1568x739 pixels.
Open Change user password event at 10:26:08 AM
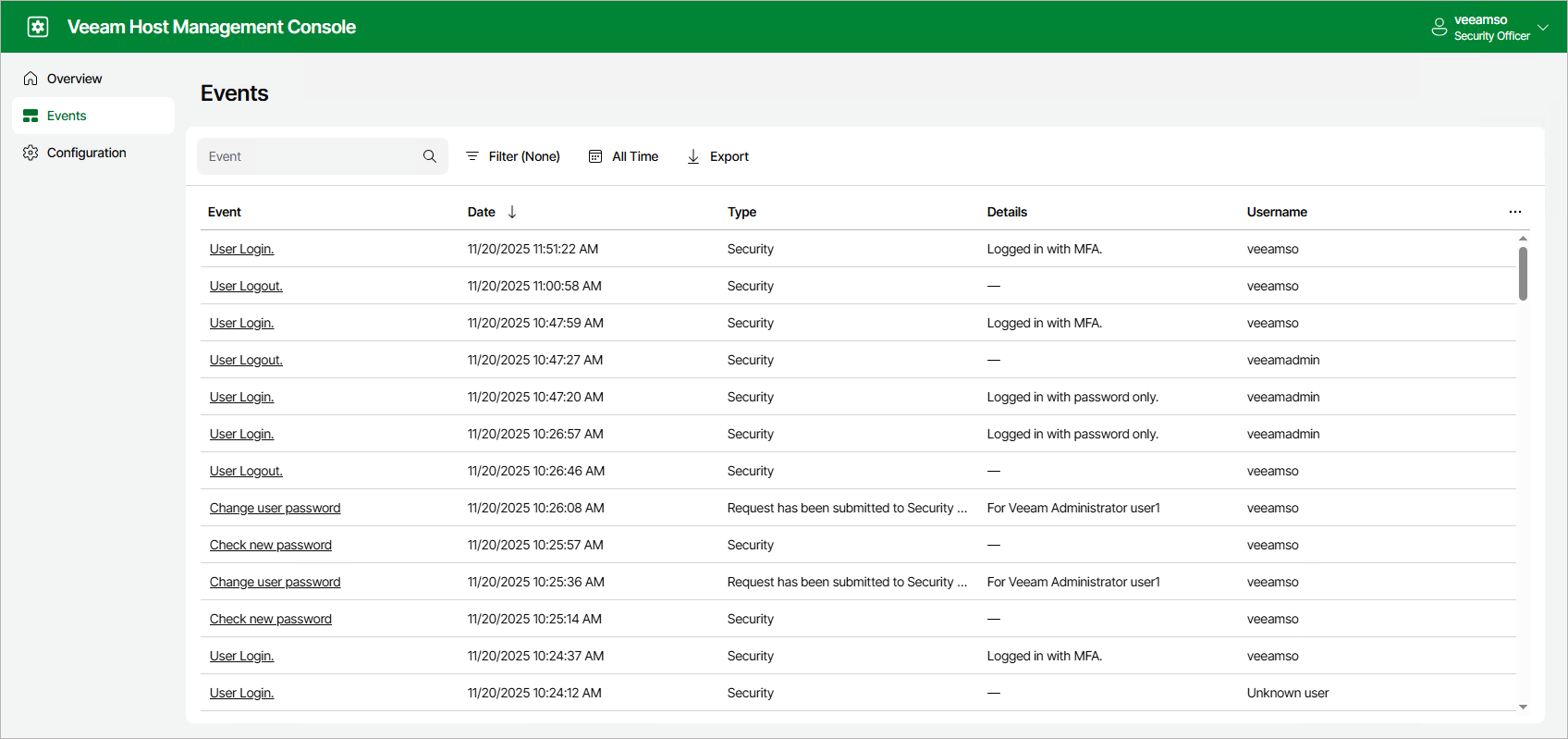pos(275,508)
